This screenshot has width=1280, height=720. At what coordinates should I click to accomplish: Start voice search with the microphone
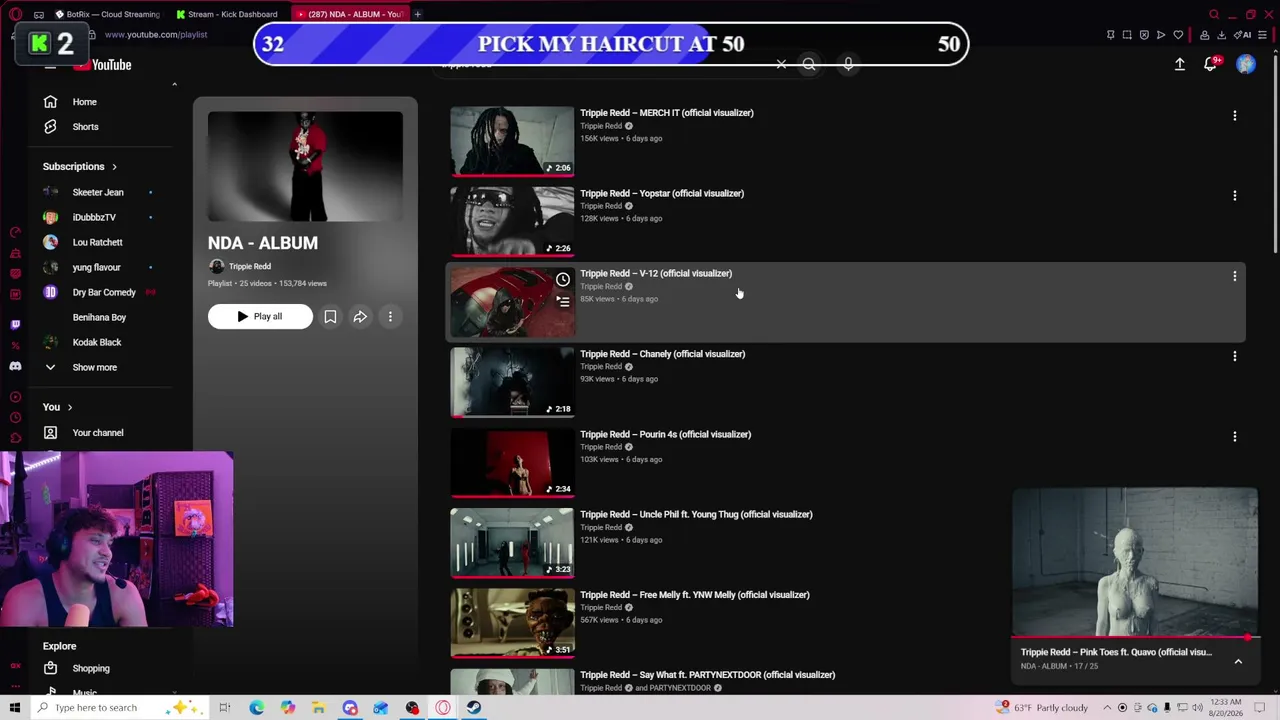(848, 64)
